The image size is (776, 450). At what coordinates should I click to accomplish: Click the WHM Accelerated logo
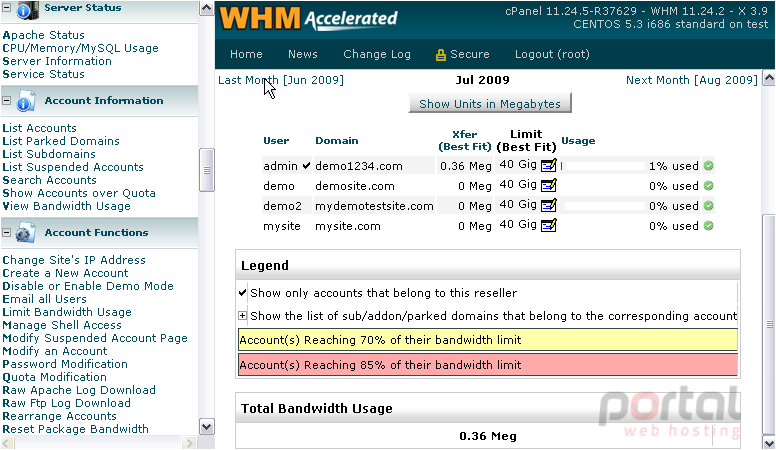point(308,19)
